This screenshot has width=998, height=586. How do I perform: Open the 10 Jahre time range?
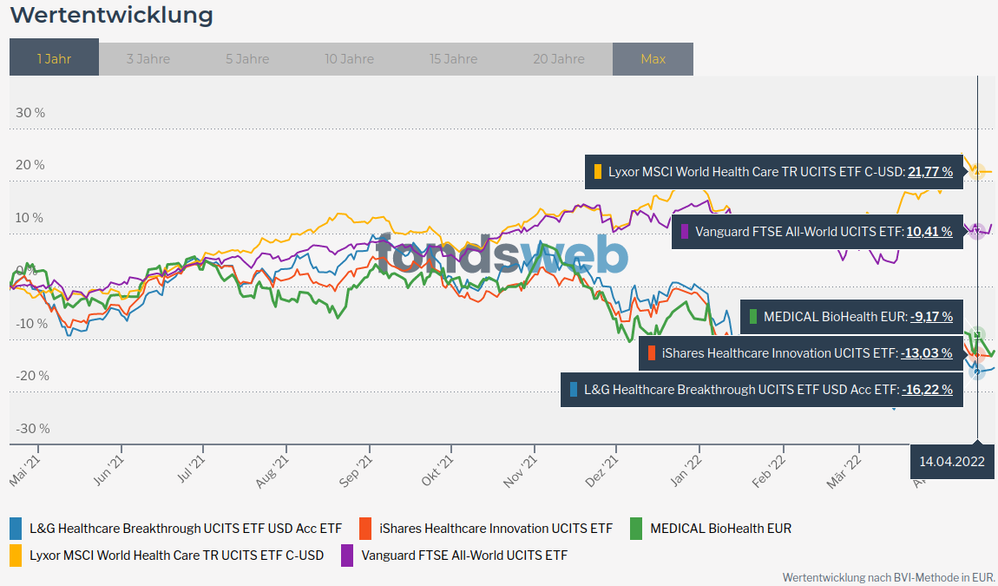(x=349, y=59)
